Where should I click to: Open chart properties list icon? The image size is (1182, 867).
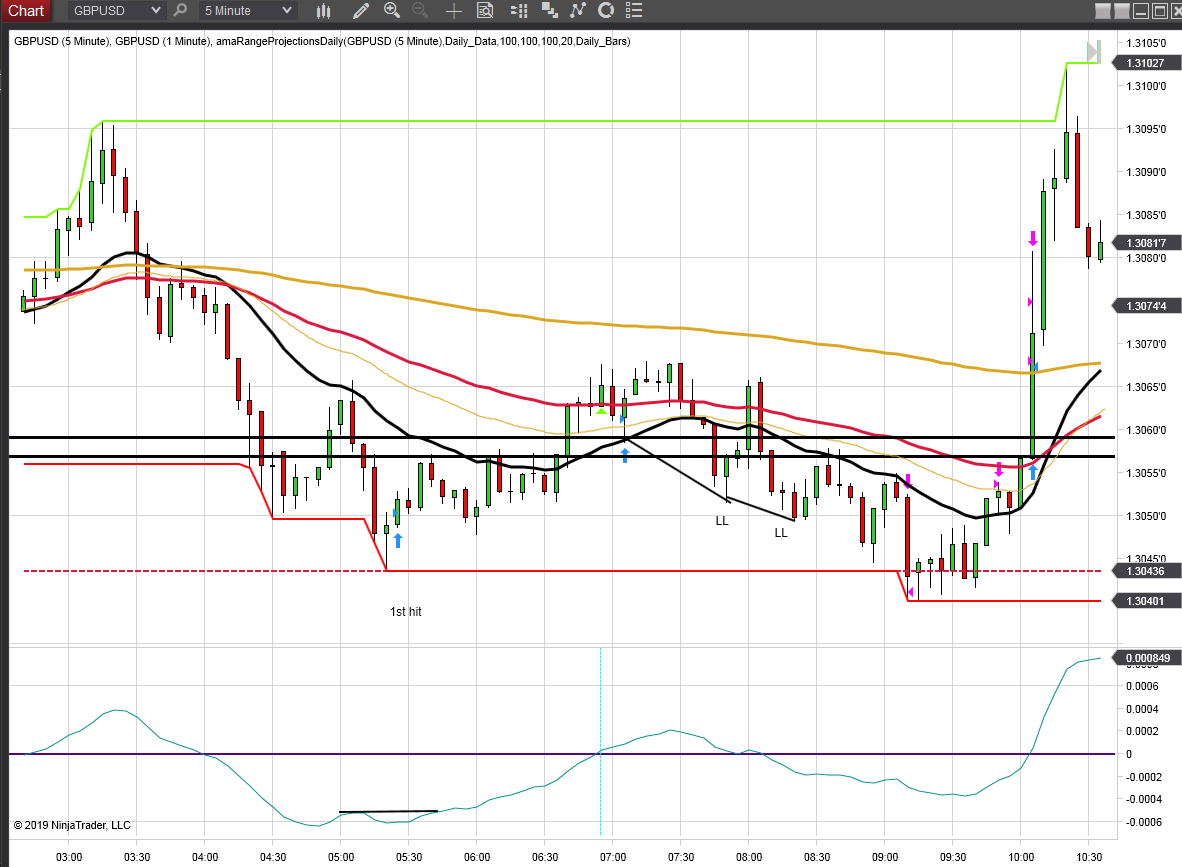pos(634,11)
